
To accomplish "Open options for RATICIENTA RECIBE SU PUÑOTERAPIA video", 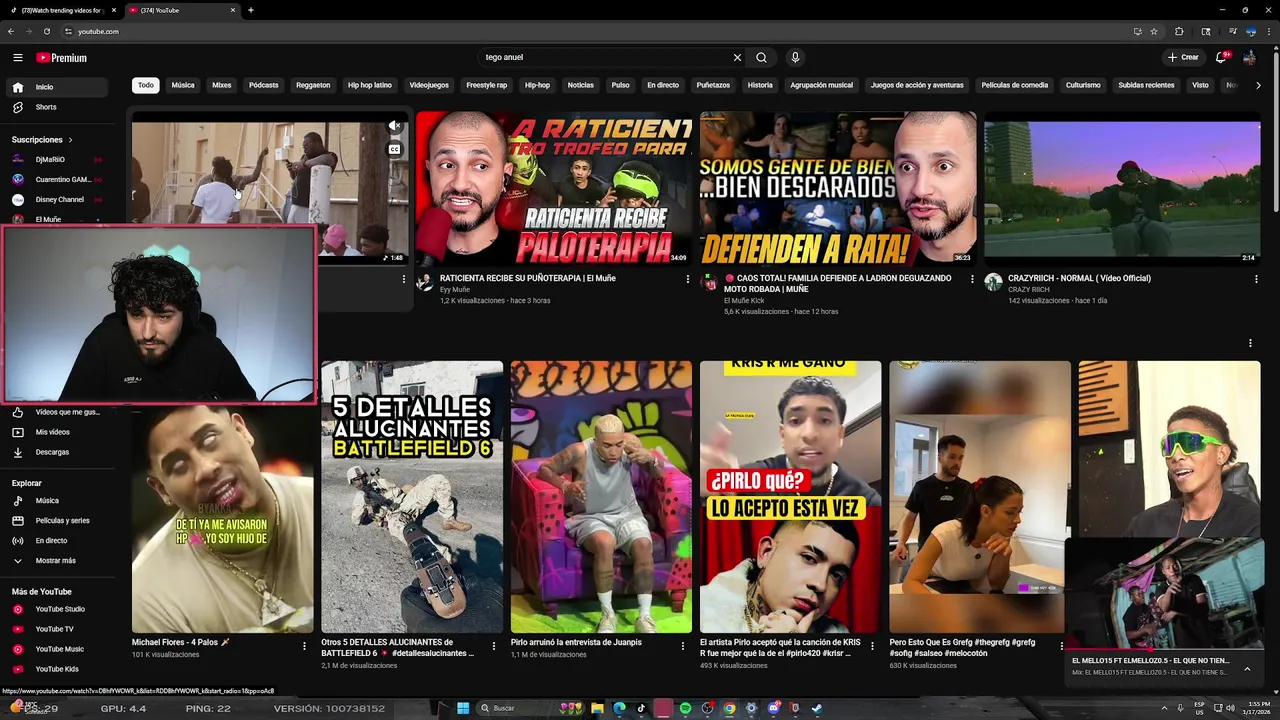I will [687, 279].
